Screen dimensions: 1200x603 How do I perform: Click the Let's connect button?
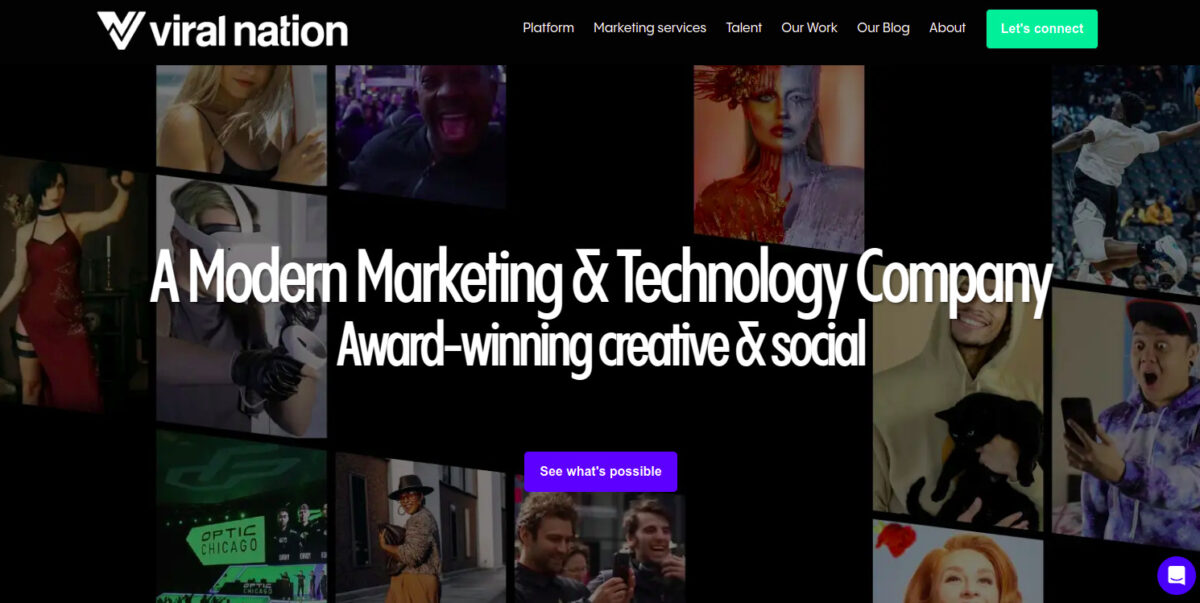(x=1042, y=29)
